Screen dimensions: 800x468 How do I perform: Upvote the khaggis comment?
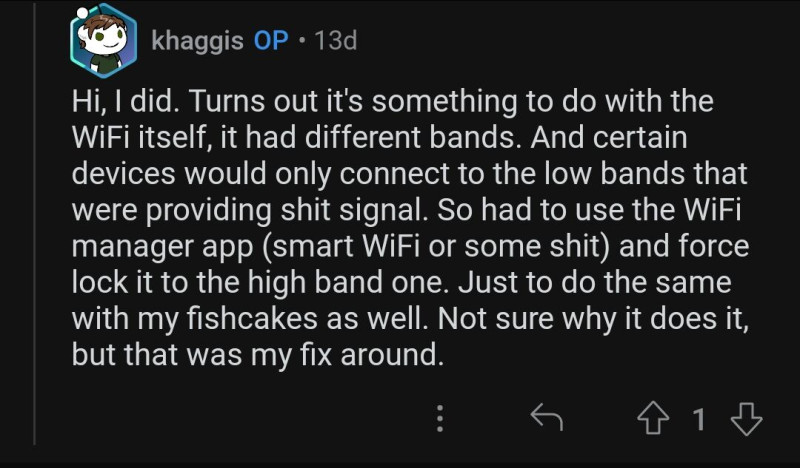pyautogui.click(x=653, y=418)
